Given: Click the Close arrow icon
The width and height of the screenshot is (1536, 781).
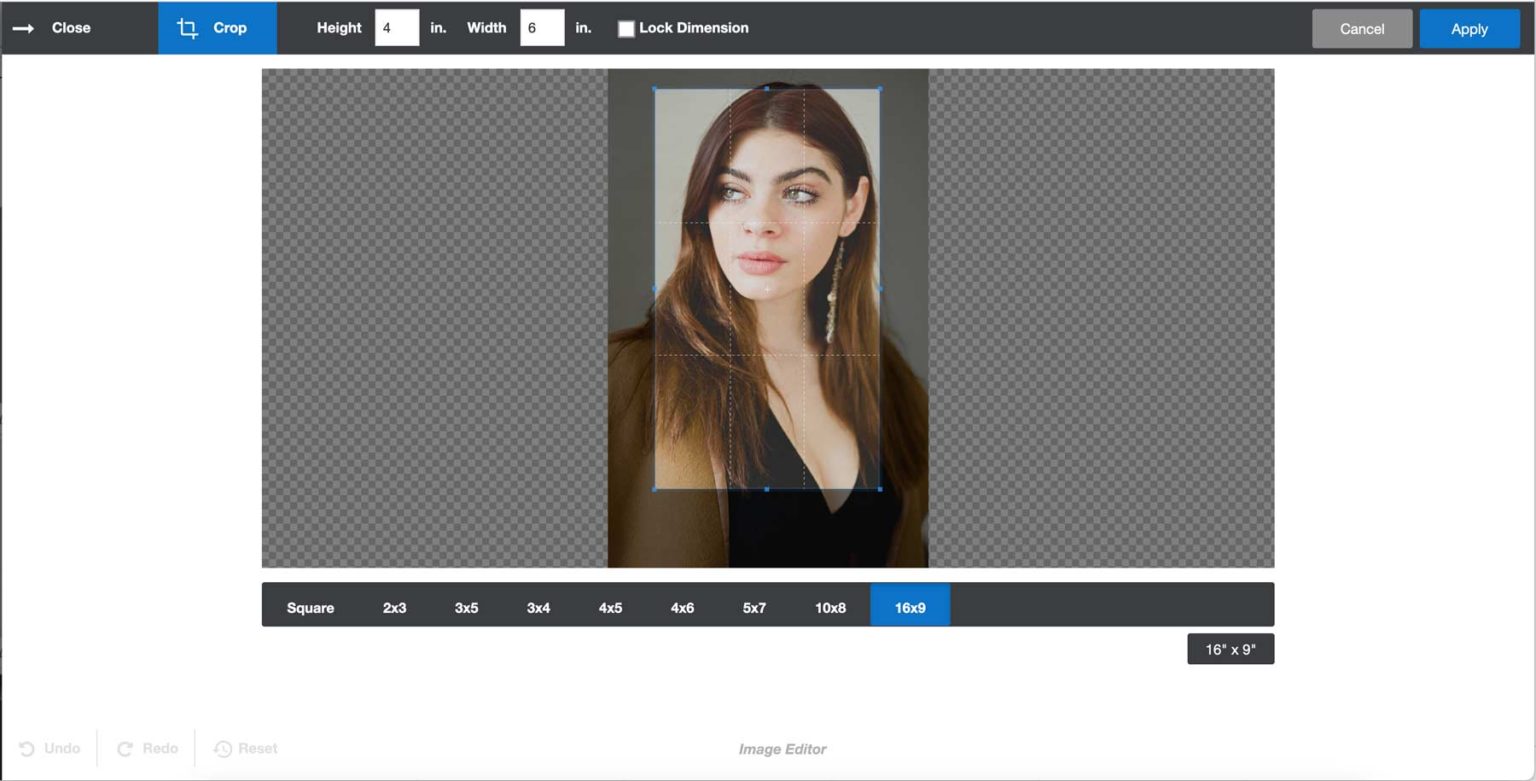Looking at the screenshot, I should 22,28.
